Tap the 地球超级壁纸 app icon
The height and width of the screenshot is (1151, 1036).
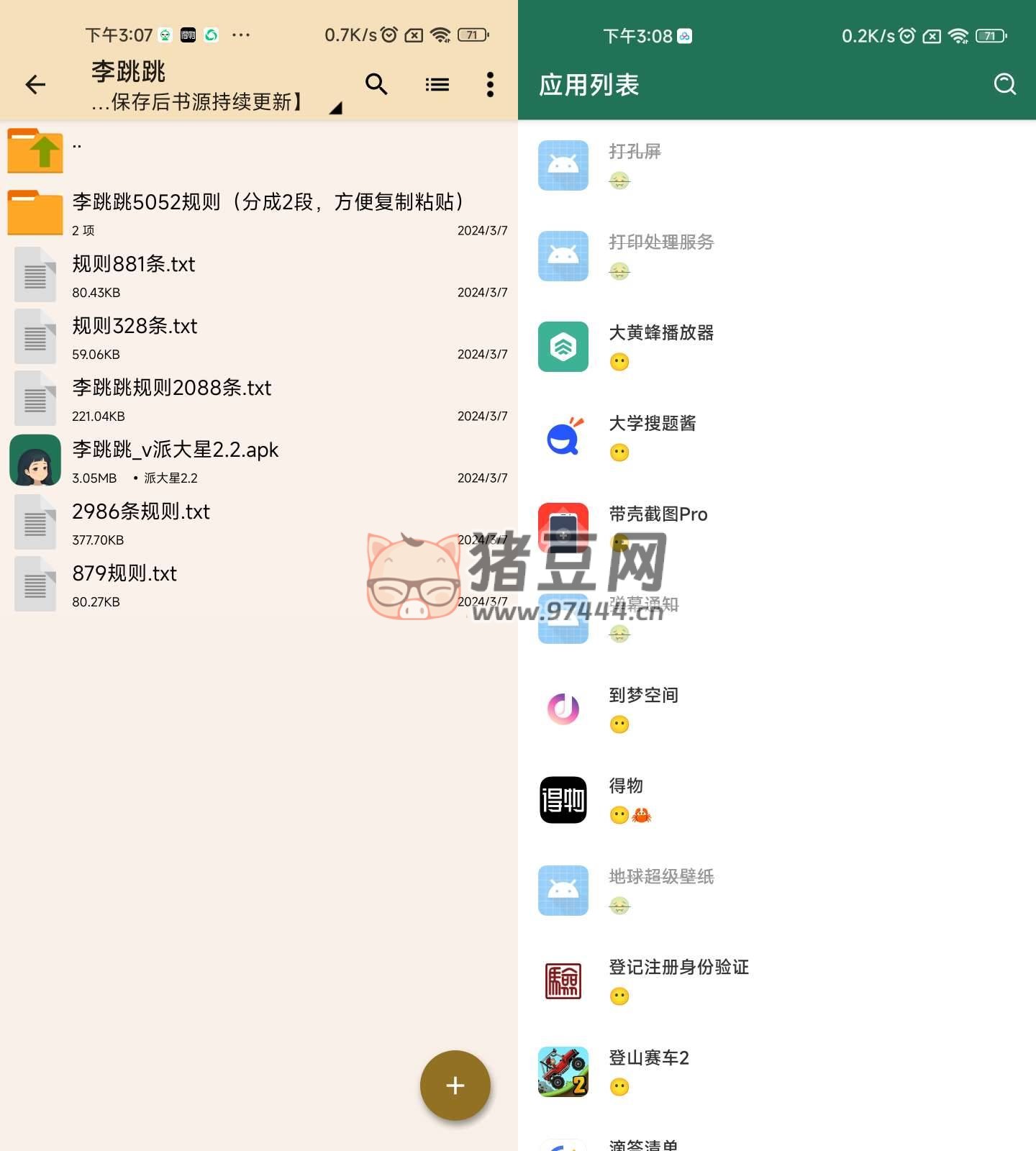(563, 891)
